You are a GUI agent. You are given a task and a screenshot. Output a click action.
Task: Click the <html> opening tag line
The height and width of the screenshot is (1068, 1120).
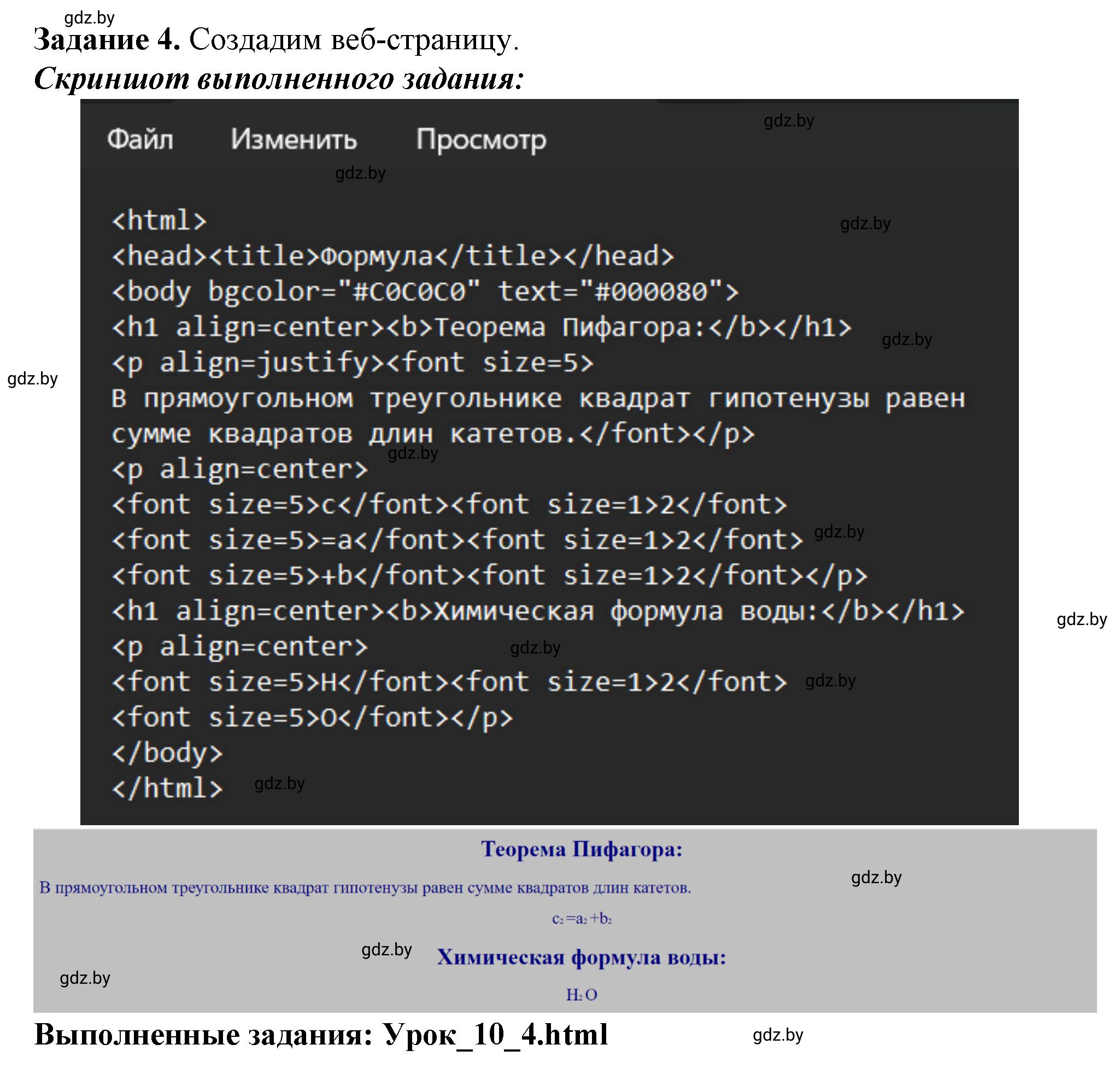click(160, 221)
